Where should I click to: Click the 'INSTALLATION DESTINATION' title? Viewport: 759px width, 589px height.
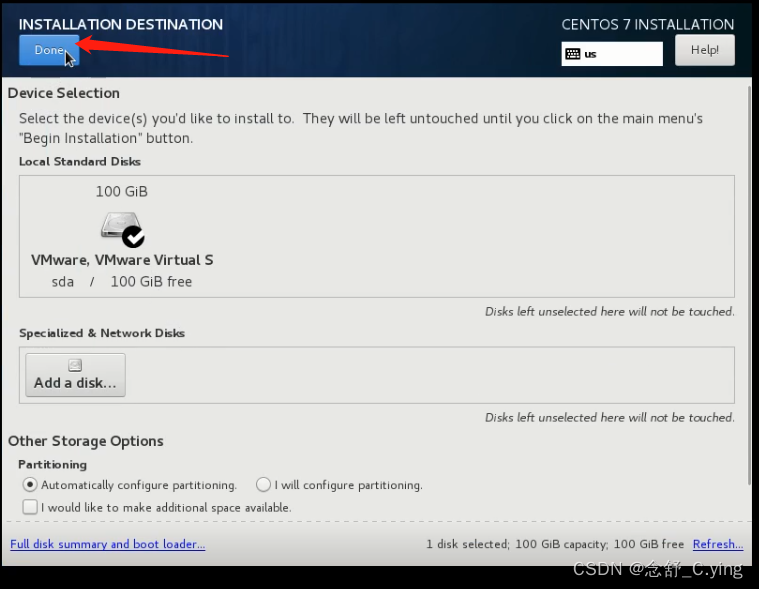121,24
